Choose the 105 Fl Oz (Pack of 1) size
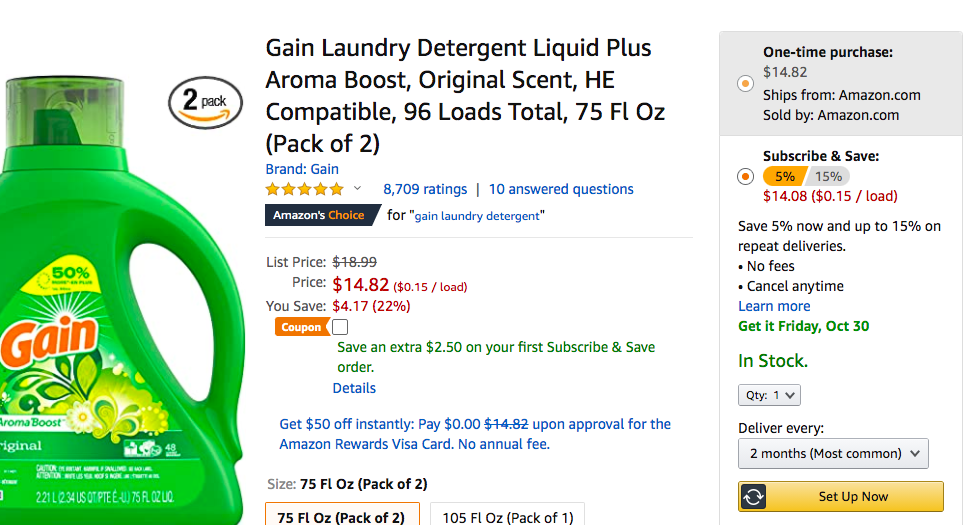The width and height of the screenshot is (976, 525). pyautogui.click(x=507, y=514)
